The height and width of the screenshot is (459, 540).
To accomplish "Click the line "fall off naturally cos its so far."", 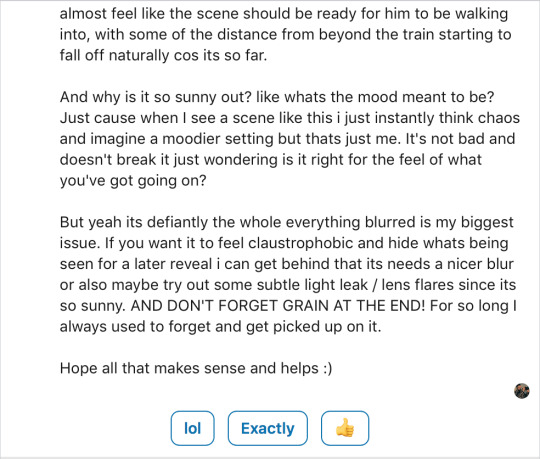I will click(x=163, y=55).
